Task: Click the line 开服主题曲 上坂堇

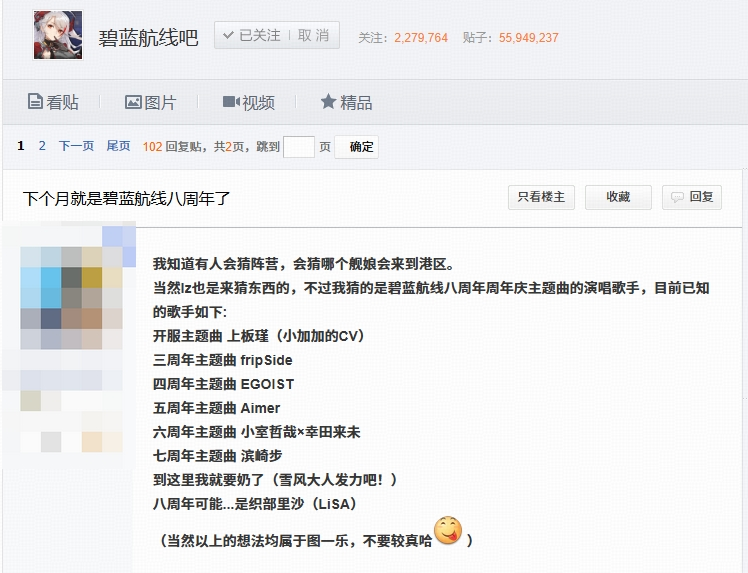Action: point(260,336)
